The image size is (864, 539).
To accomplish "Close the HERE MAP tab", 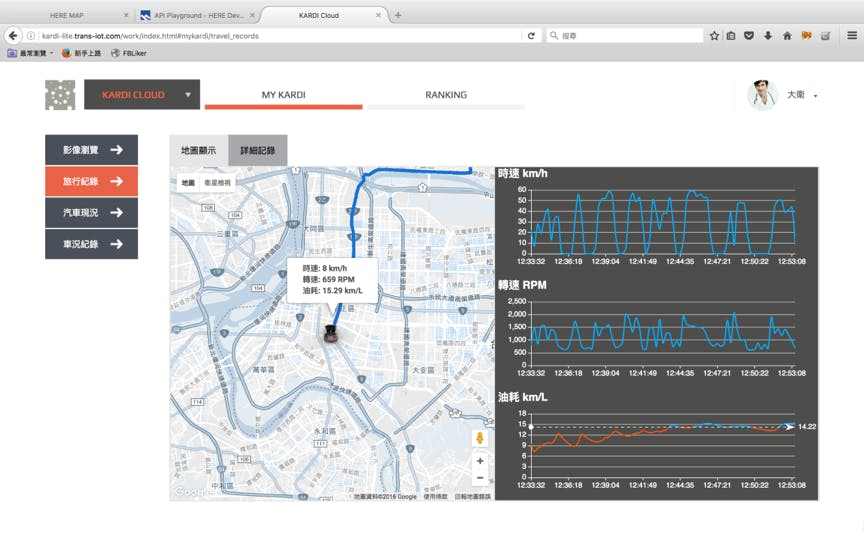I will 126,15.
